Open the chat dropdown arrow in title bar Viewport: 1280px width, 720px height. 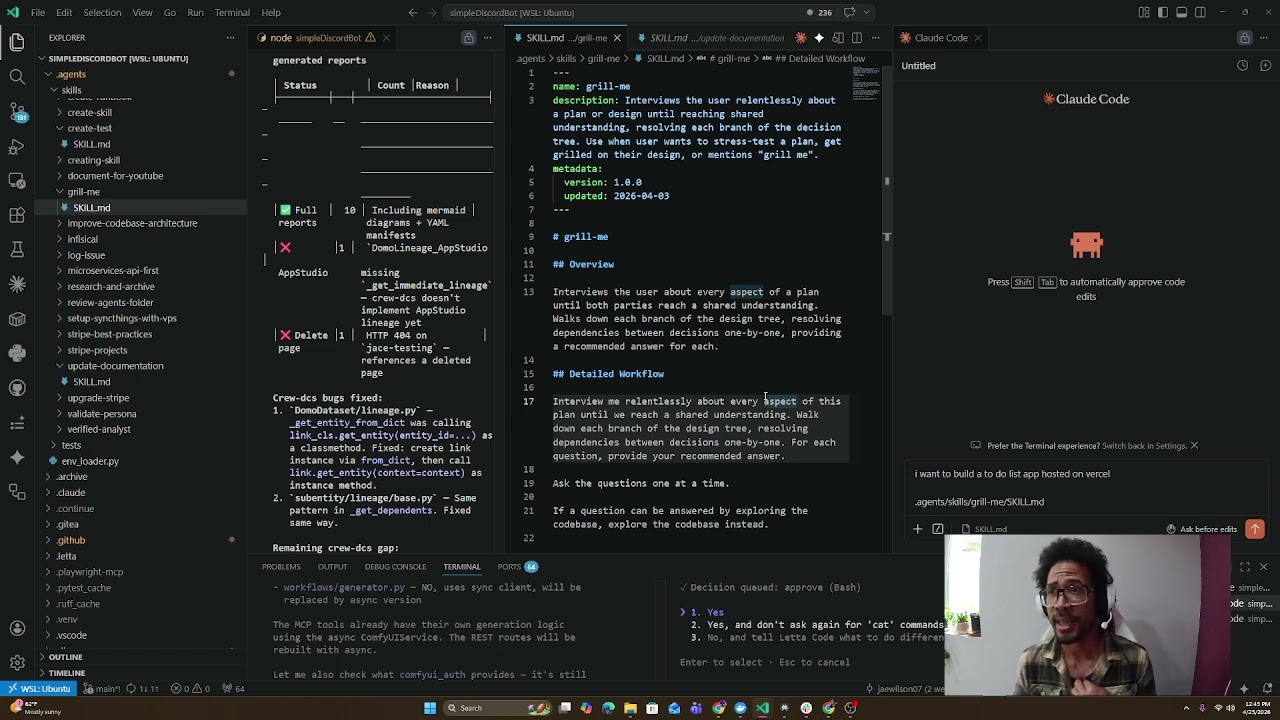coord(868,12)
